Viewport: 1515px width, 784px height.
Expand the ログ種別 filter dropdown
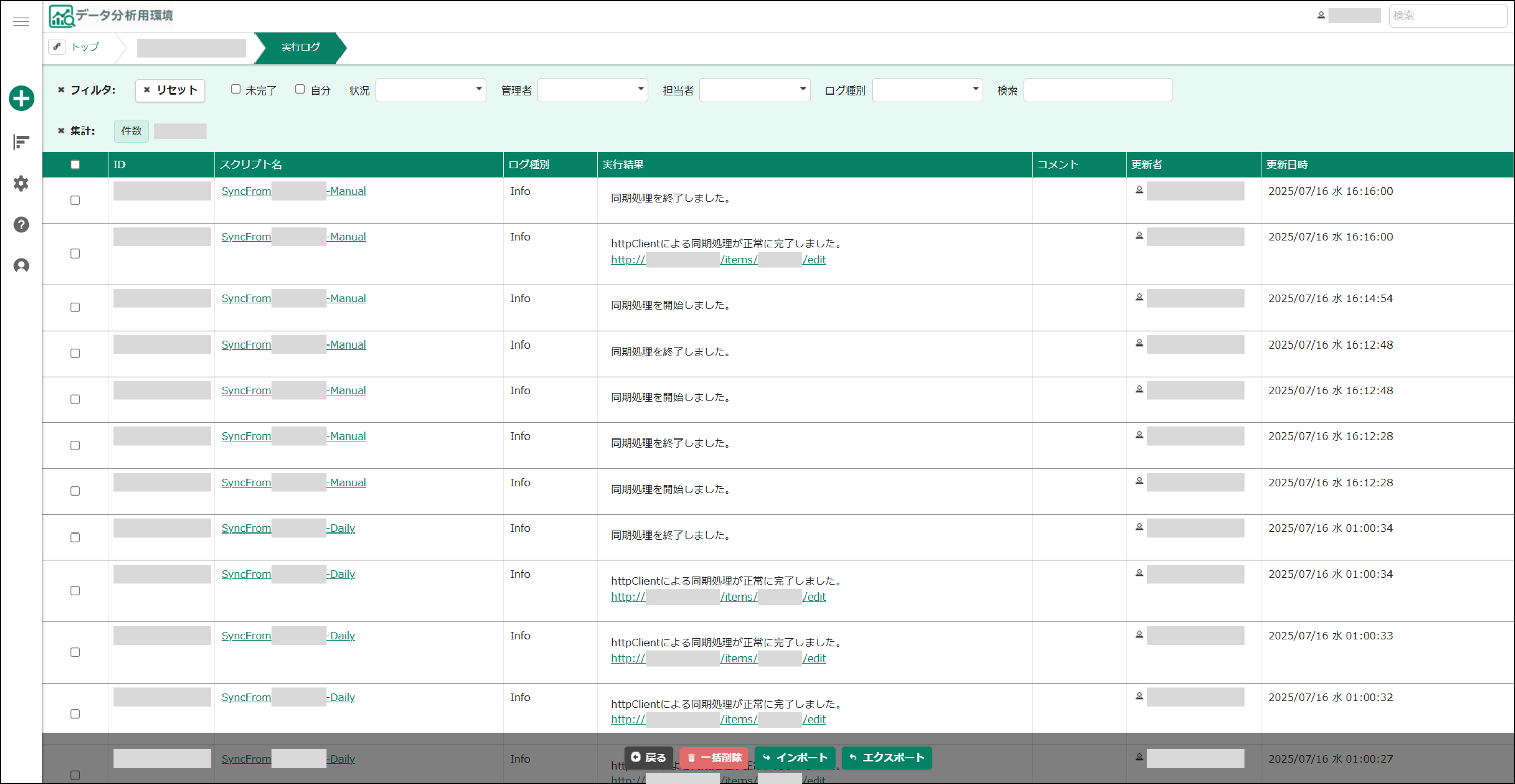(x=927, y=90)
